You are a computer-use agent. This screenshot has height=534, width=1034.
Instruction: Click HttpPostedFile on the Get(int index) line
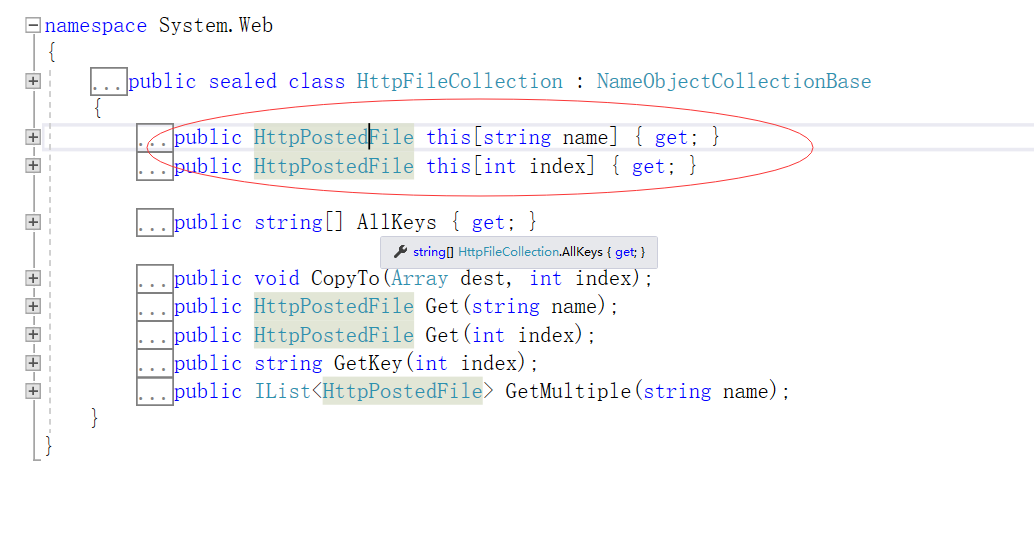334,335
